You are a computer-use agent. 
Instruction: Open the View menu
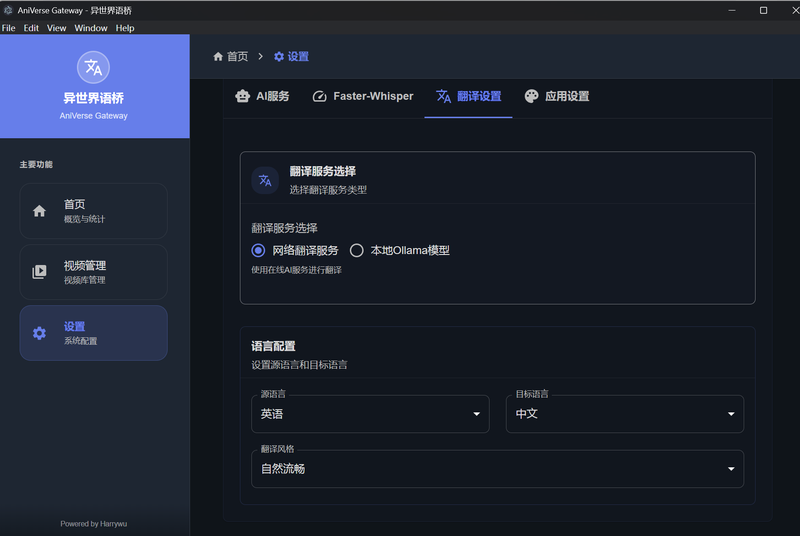coord(57,28)
